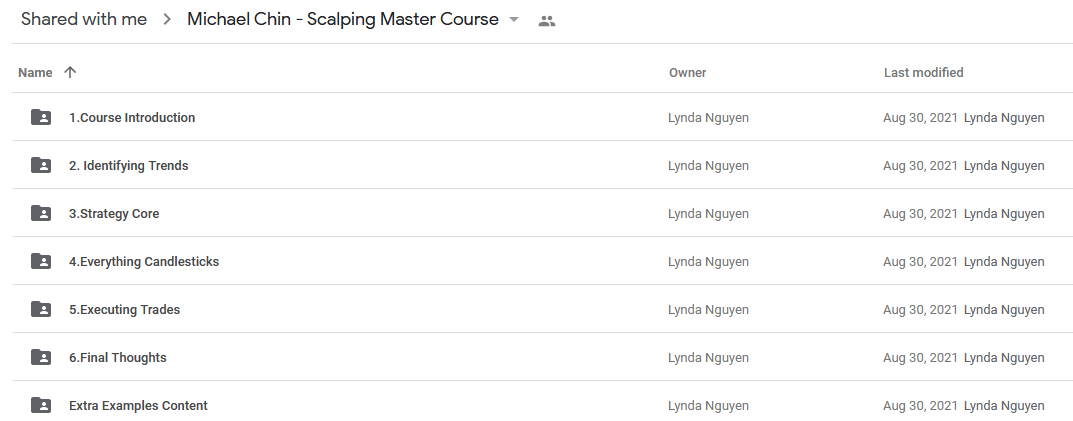
Task: Select the 3.Strategy Core folder icon
Action: coord(41,213)
